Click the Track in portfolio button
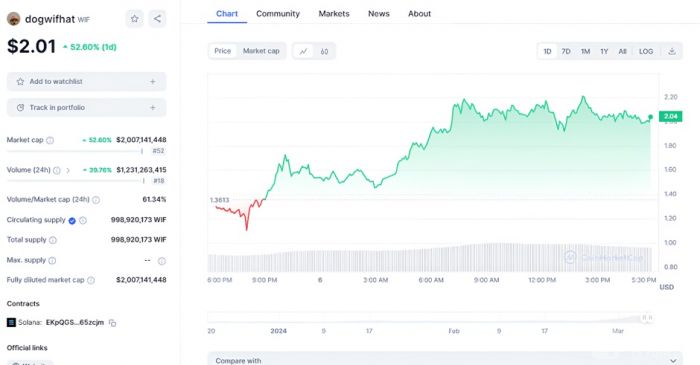 click(87, 108)
